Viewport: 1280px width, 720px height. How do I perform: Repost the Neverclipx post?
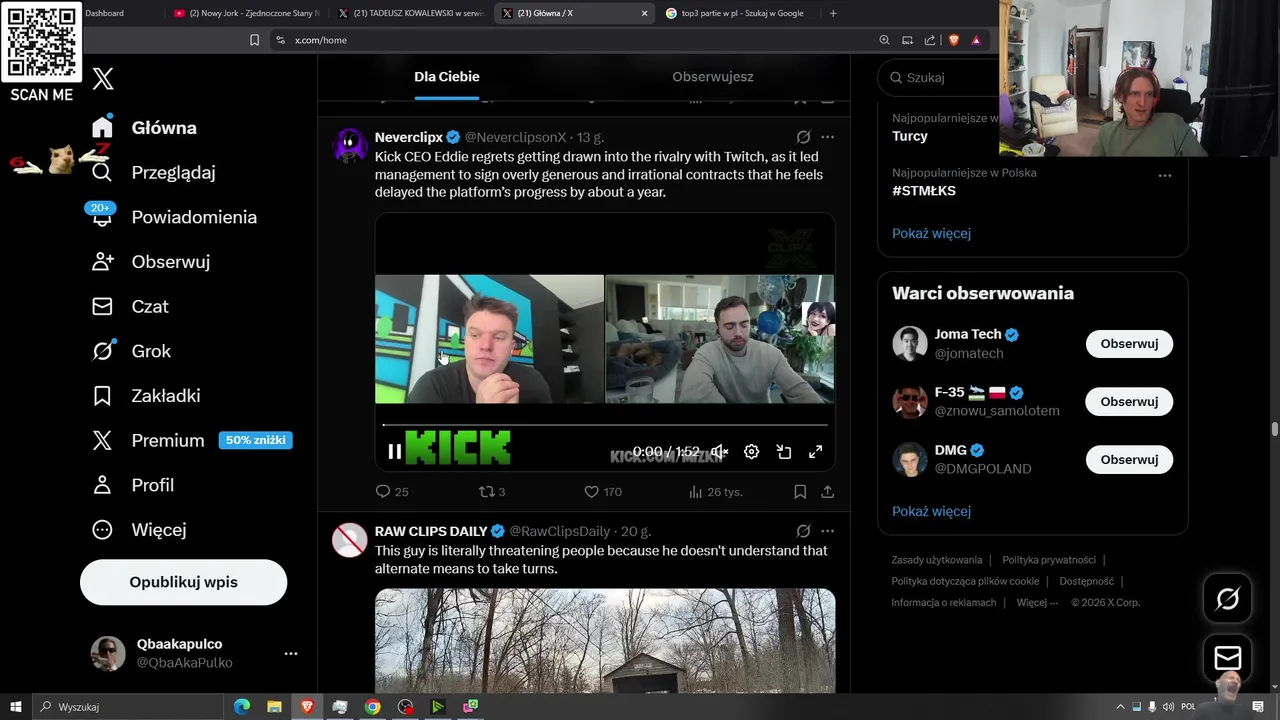tap(492, 492)
